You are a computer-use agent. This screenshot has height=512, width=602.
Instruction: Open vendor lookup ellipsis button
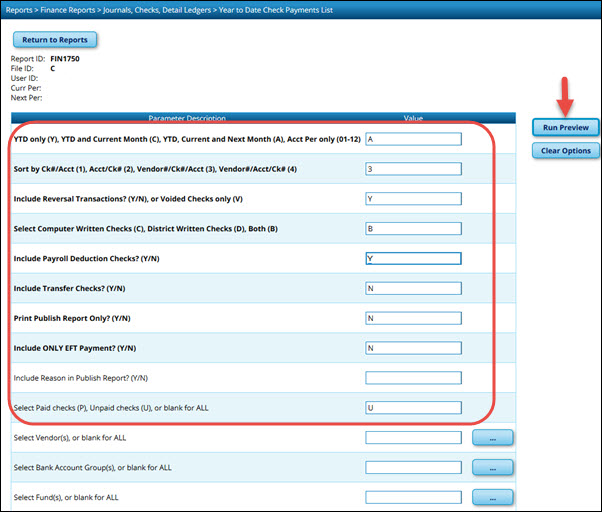point(491,438)
